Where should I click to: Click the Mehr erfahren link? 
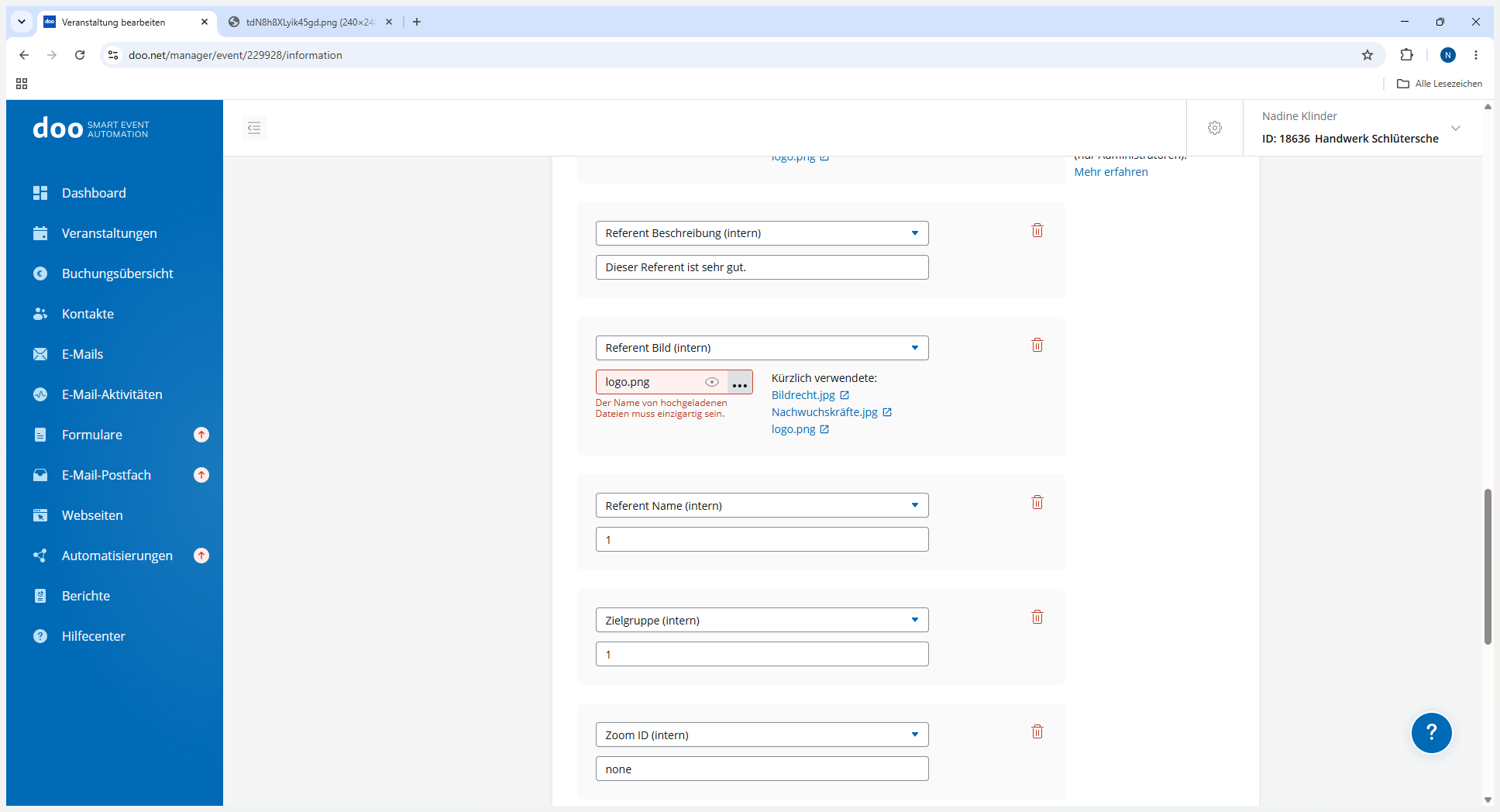pyautogui.click(x=1111, y=172)
